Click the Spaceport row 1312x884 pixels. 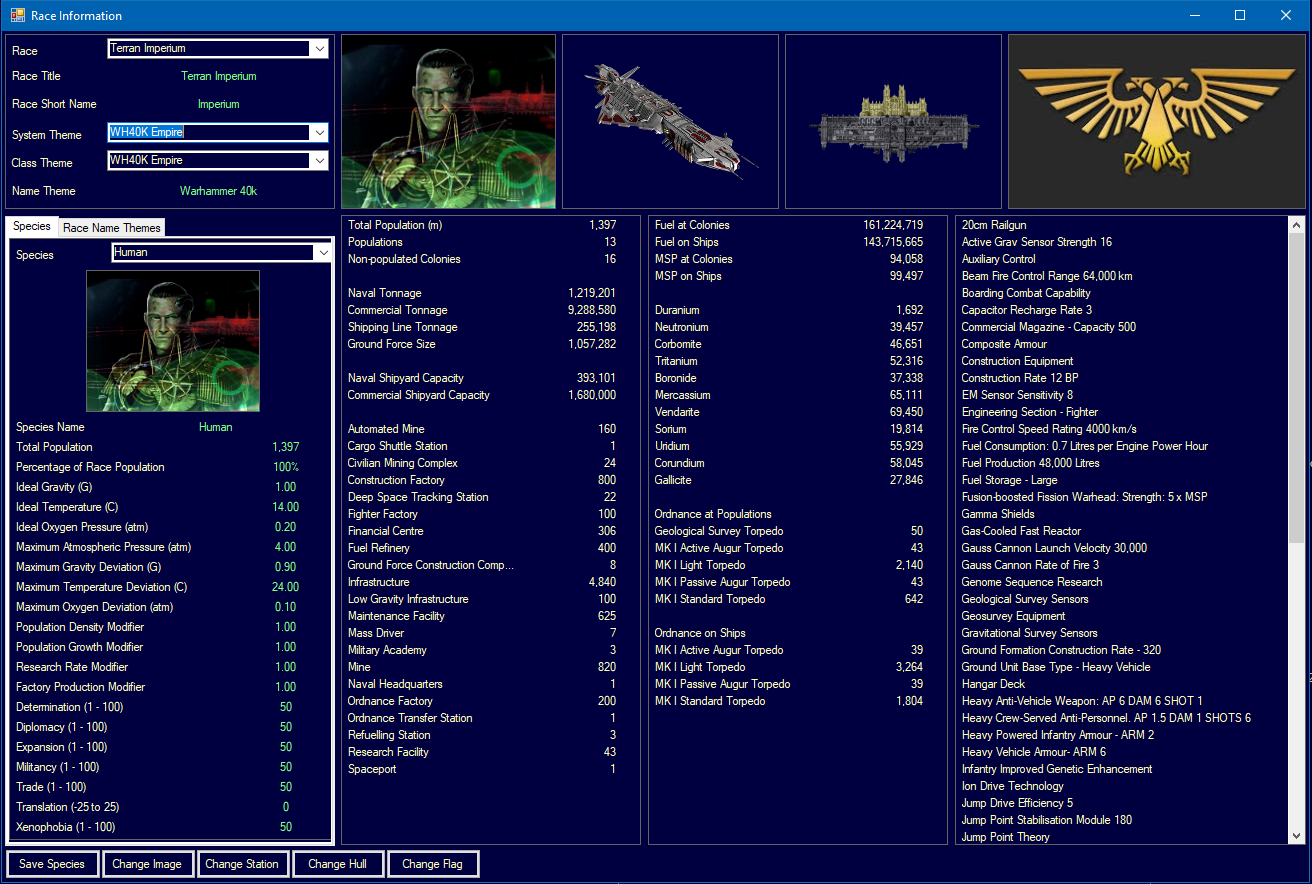tap(482, 769)
